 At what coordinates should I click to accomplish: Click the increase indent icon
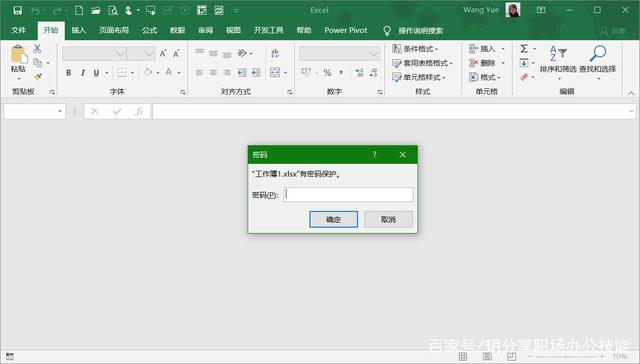point(256,73)
